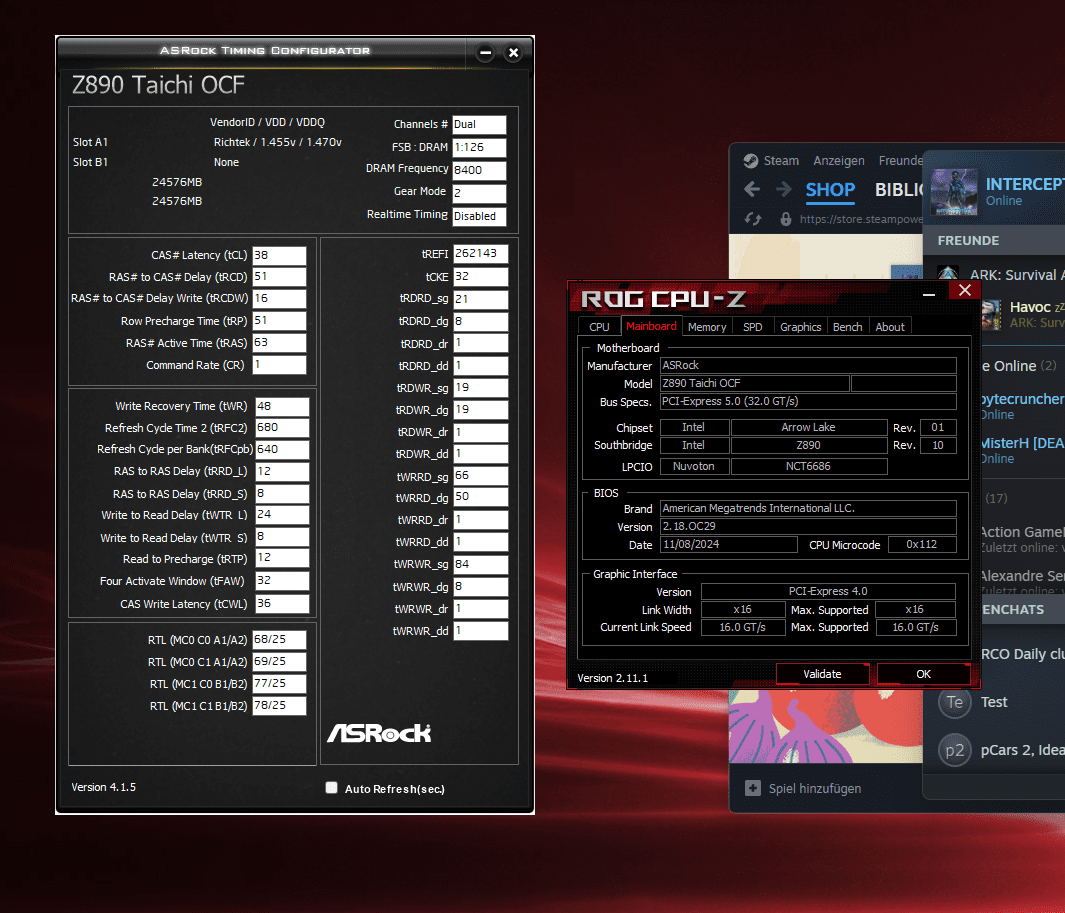Image resolution: width=1065 pixels, height=913 pixels.
Task: Click the padlock icon beside Steam URL
Action: point(786,219)
